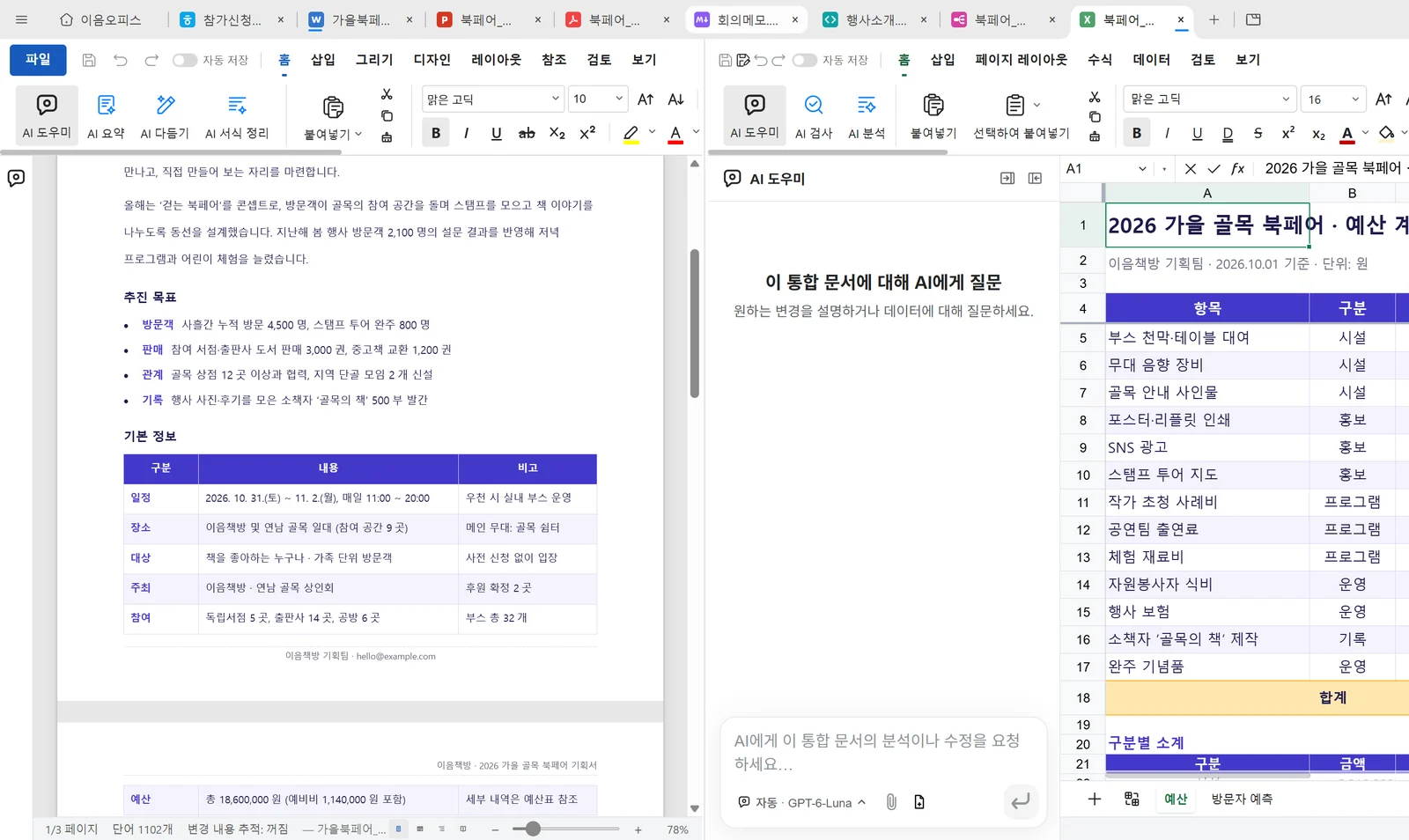
Task: Expand the A1 name box dropdown
Action: (1142, 168)
